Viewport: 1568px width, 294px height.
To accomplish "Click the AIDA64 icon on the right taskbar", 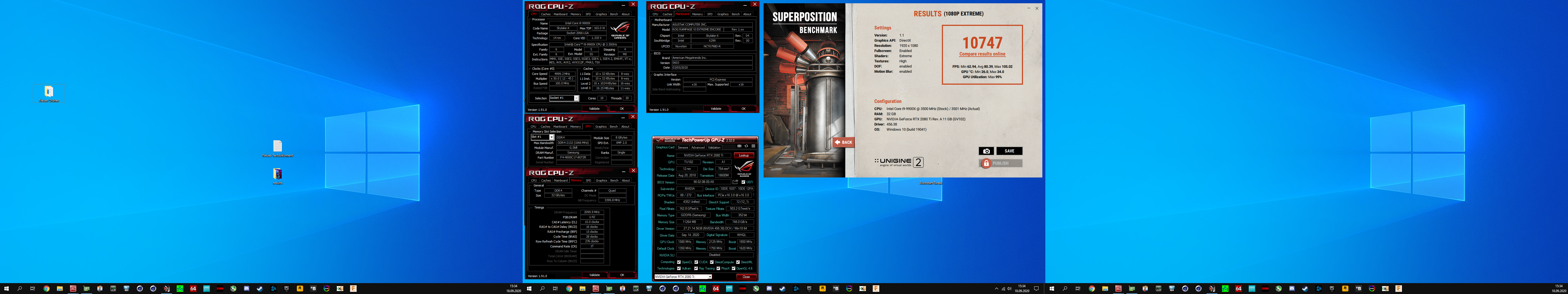I will (1238, 289).
